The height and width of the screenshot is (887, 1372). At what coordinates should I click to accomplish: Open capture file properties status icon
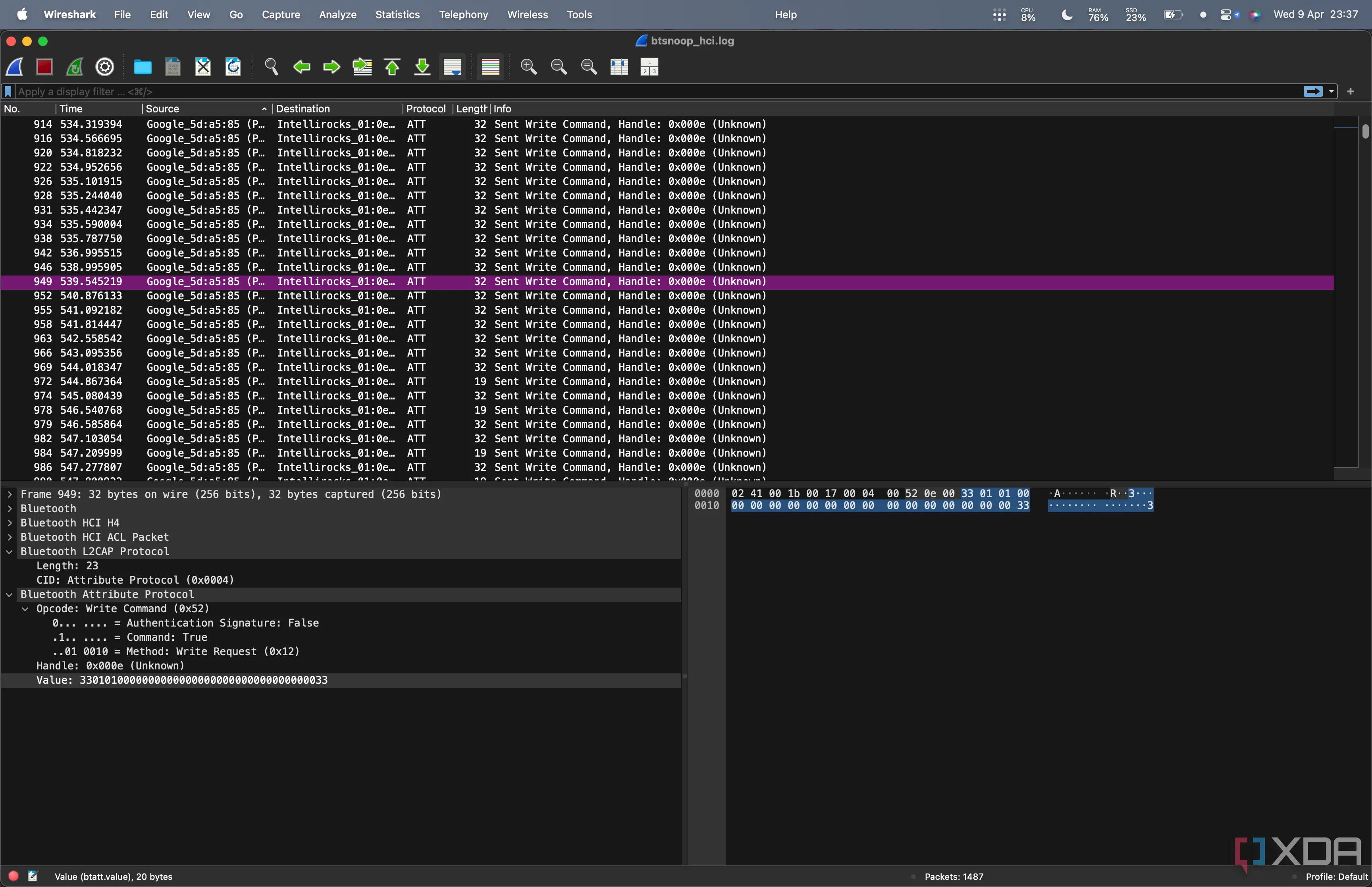[33, 876]
